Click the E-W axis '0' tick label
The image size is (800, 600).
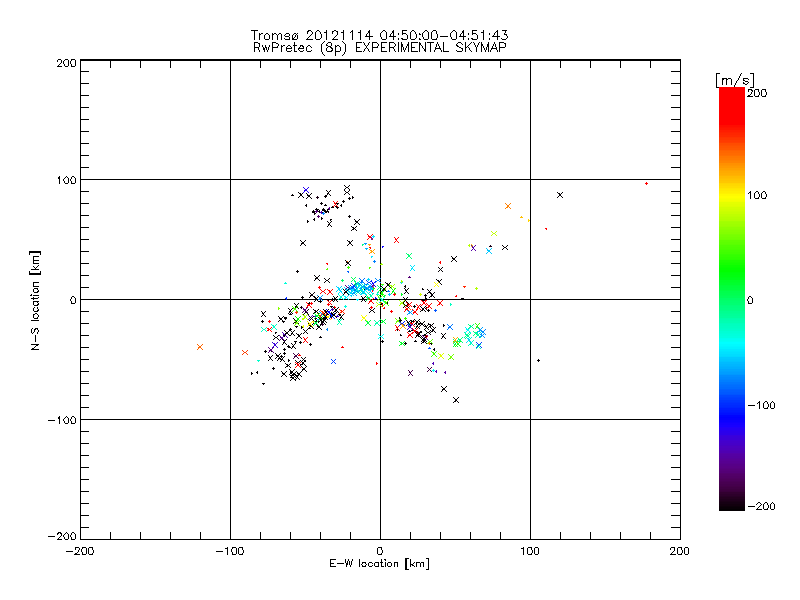point(380,551)
